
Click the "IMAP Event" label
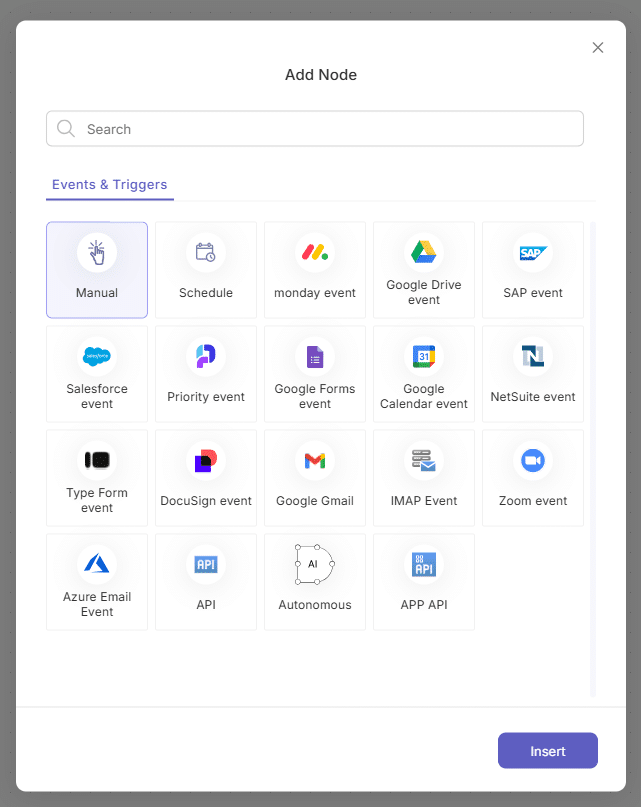pyautogui.click(x=424, y=501)
